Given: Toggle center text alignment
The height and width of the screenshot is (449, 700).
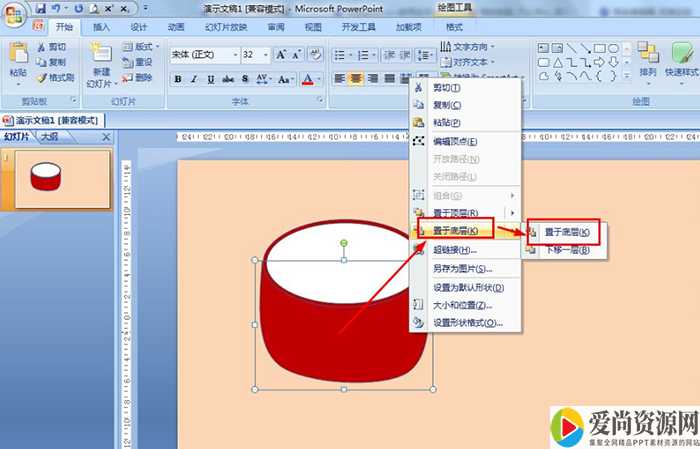Looking at the screenshot, I should (x=356, y=79).
